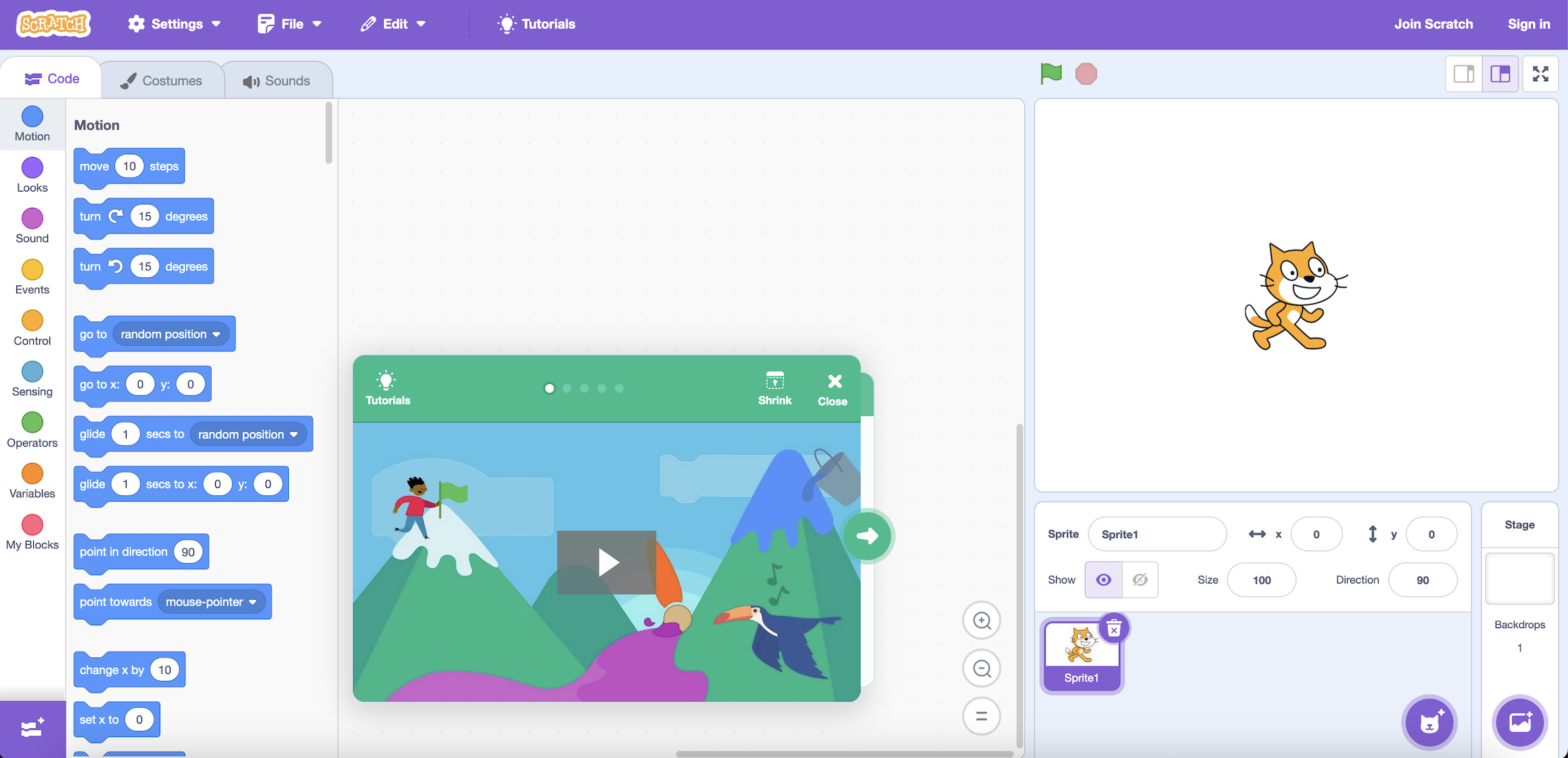Click the sprite y position field
This screenshot has width=1568, height=758.
click(x=1431, y=534)
